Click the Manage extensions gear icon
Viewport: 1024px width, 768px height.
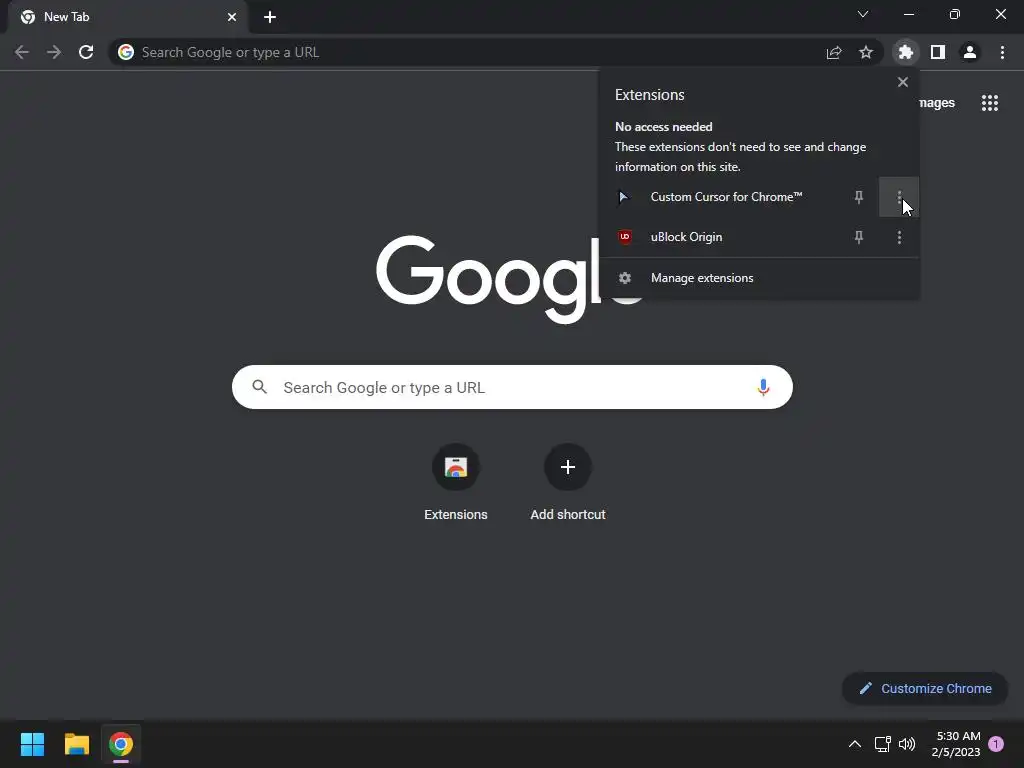coord(625,278)
